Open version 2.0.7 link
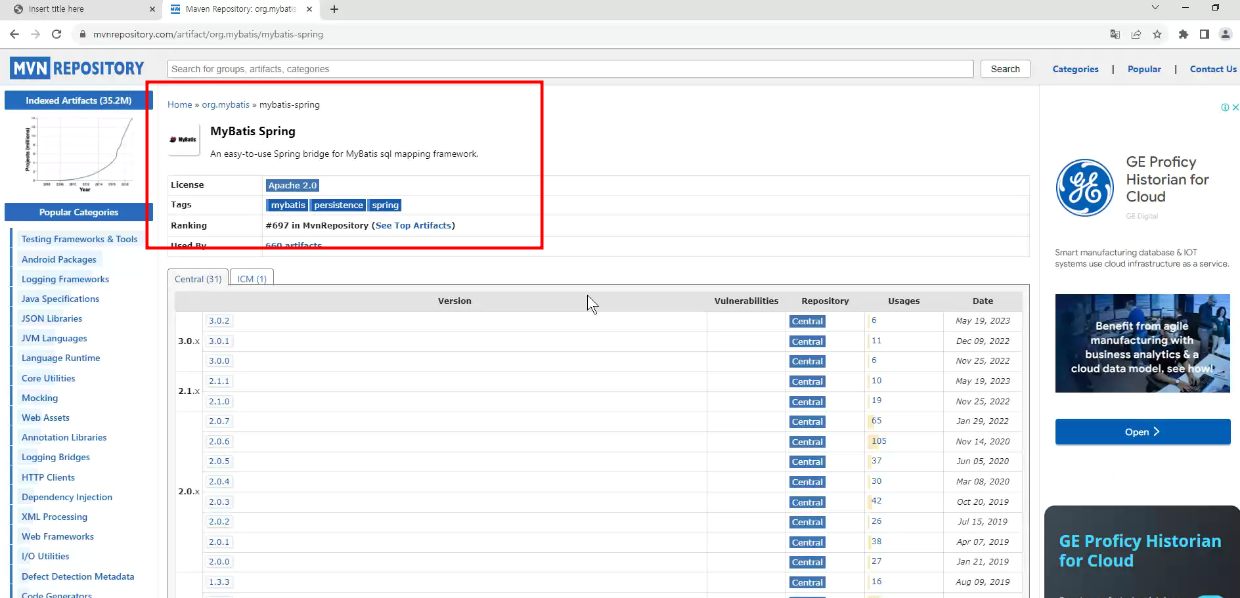The width and height of the screenshot is (1240, 598). 219,421
